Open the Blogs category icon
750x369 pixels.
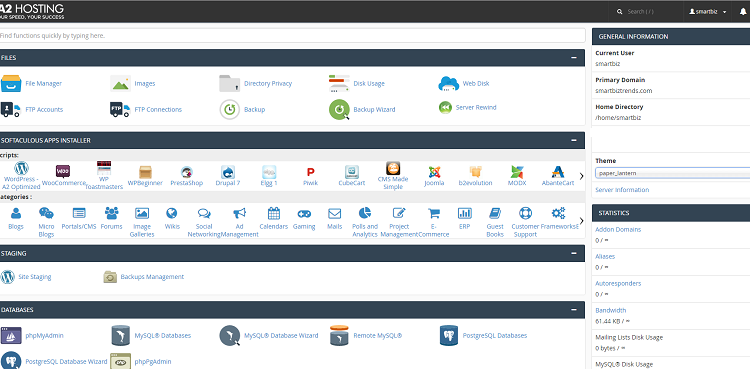point(16,213)
